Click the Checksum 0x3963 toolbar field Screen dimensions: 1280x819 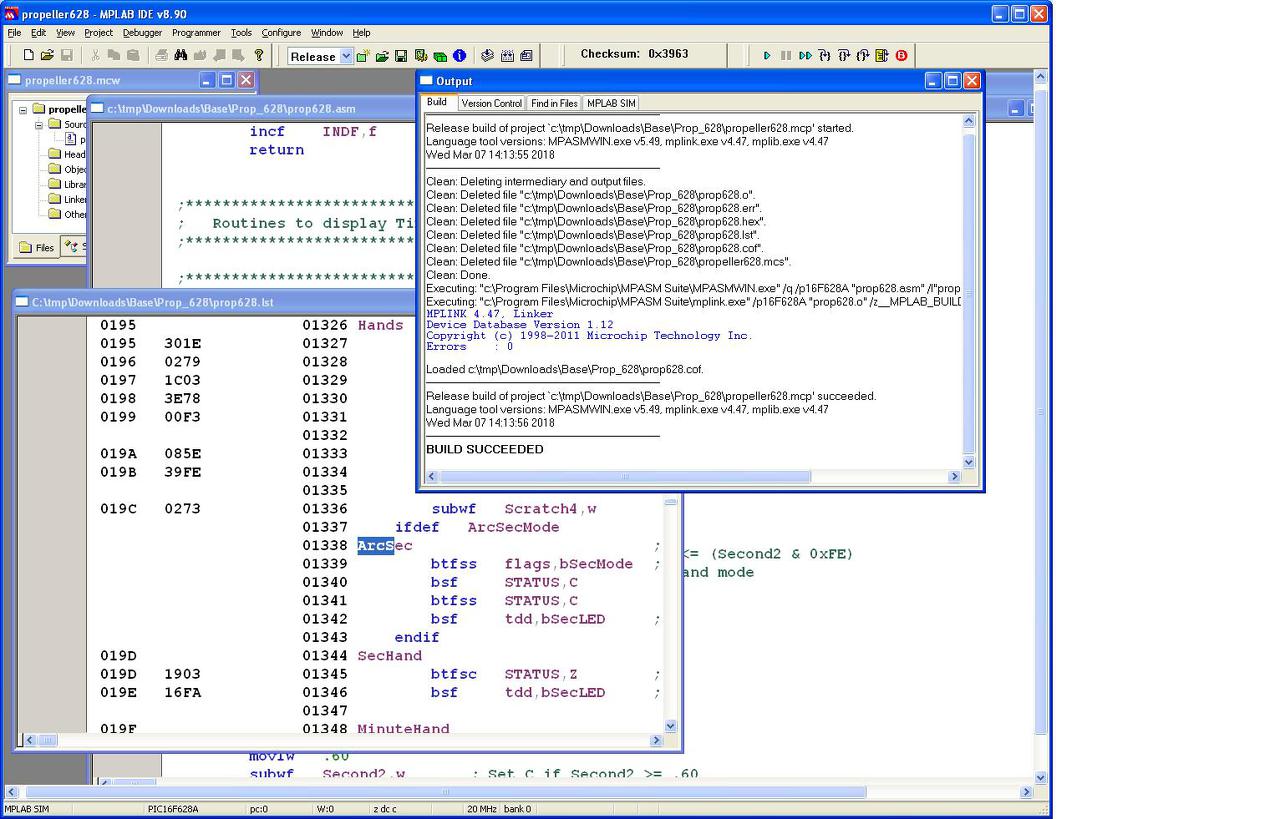(x=634, y=54)
